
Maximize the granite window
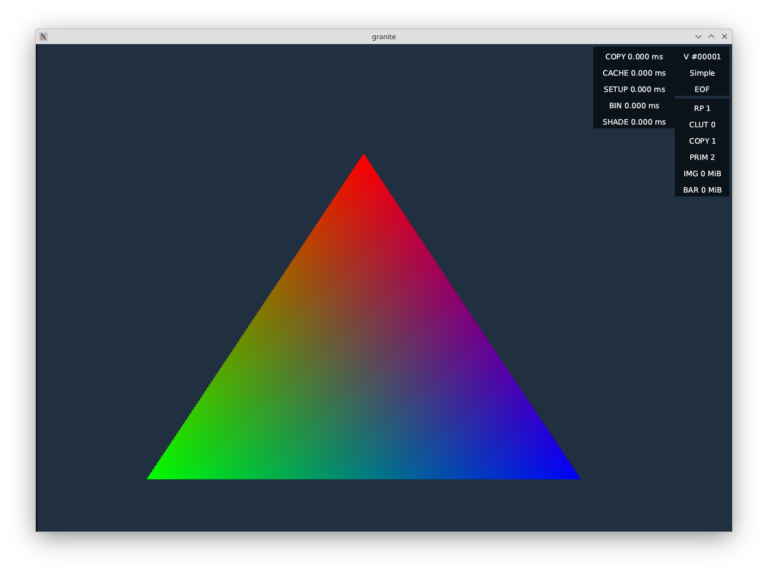[x=711, y=36]
